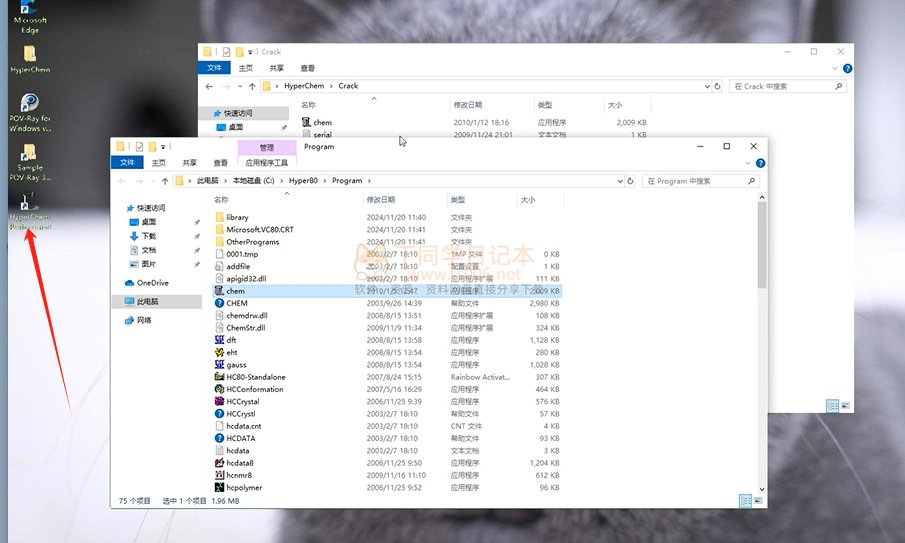Switch to details view in Program window
The width and height of the screenshot is (905, 543).
pos(743,500)
